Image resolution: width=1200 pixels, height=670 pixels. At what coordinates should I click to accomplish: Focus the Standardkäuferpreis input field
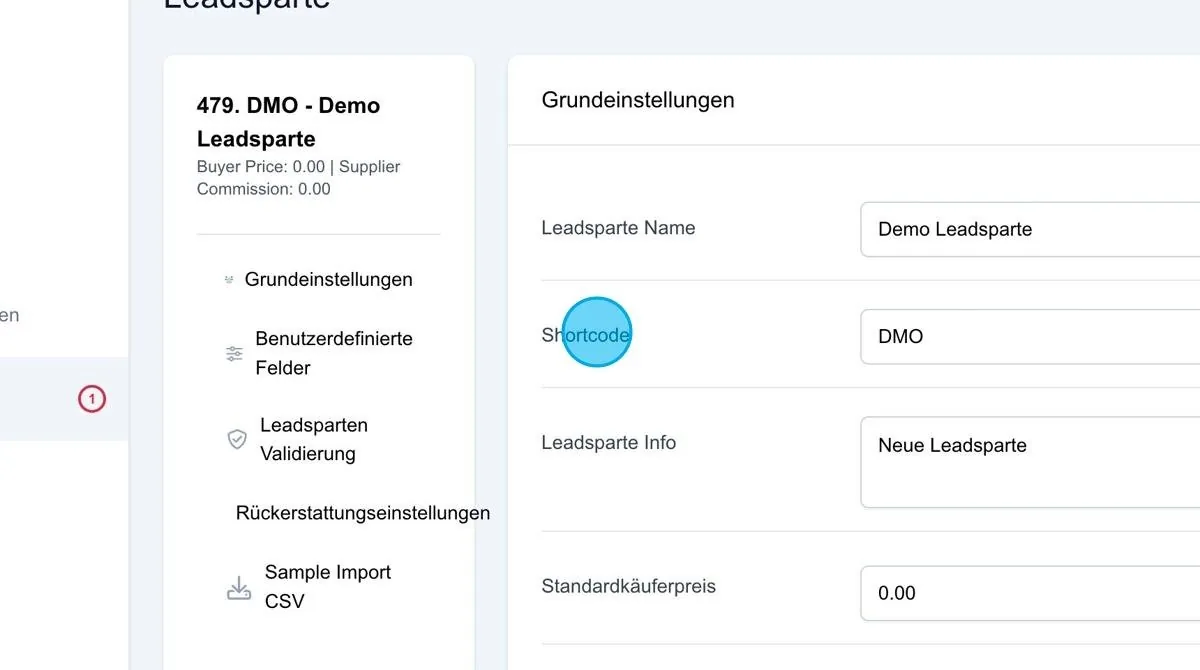[1030, 593]
